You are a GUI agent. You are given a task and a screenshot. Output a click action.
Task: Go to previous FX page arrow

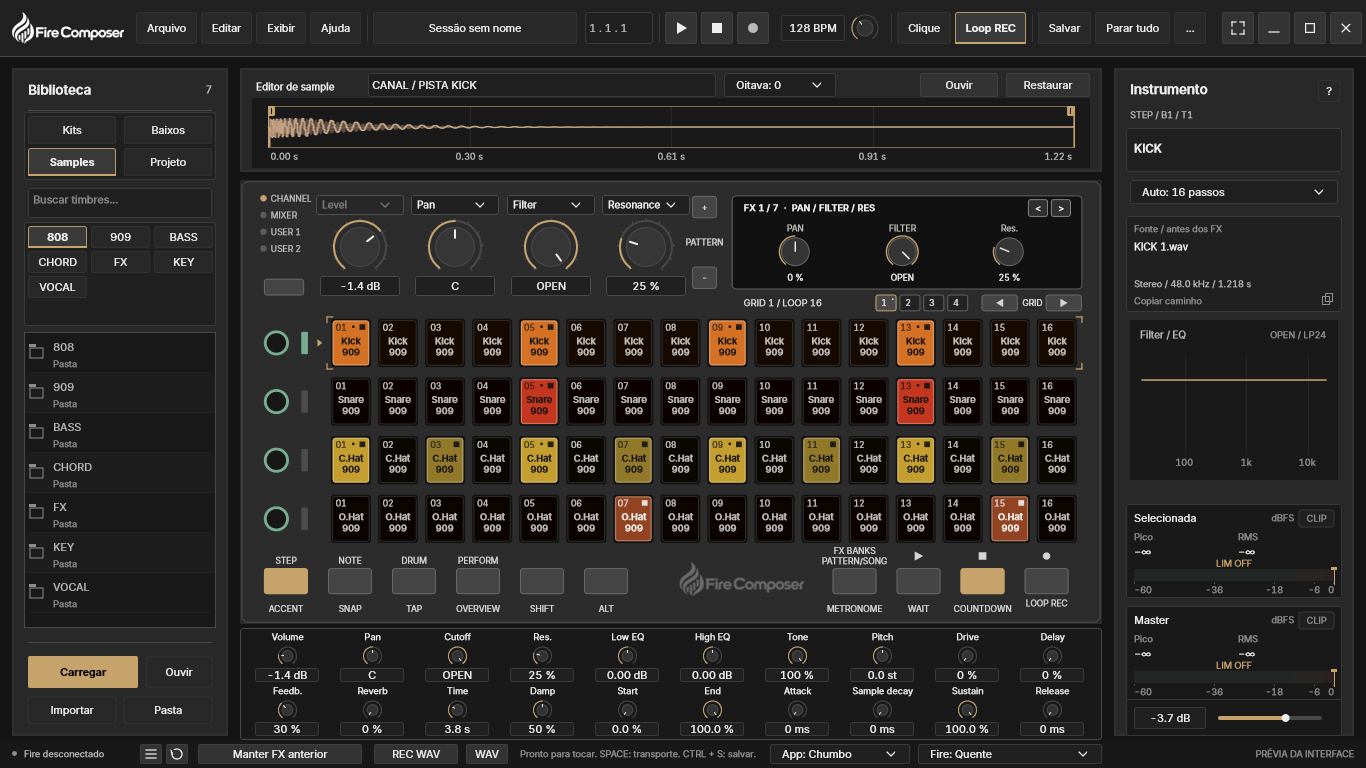click(x=1038, y=208)
